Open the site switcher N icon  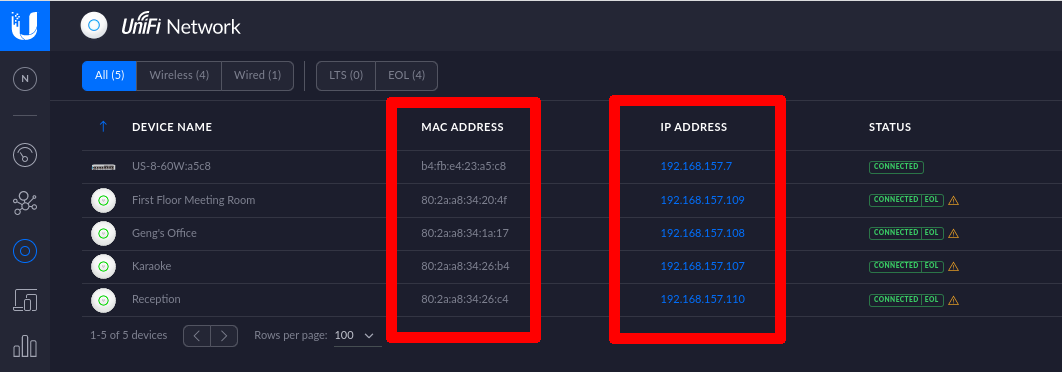[25, 79]
